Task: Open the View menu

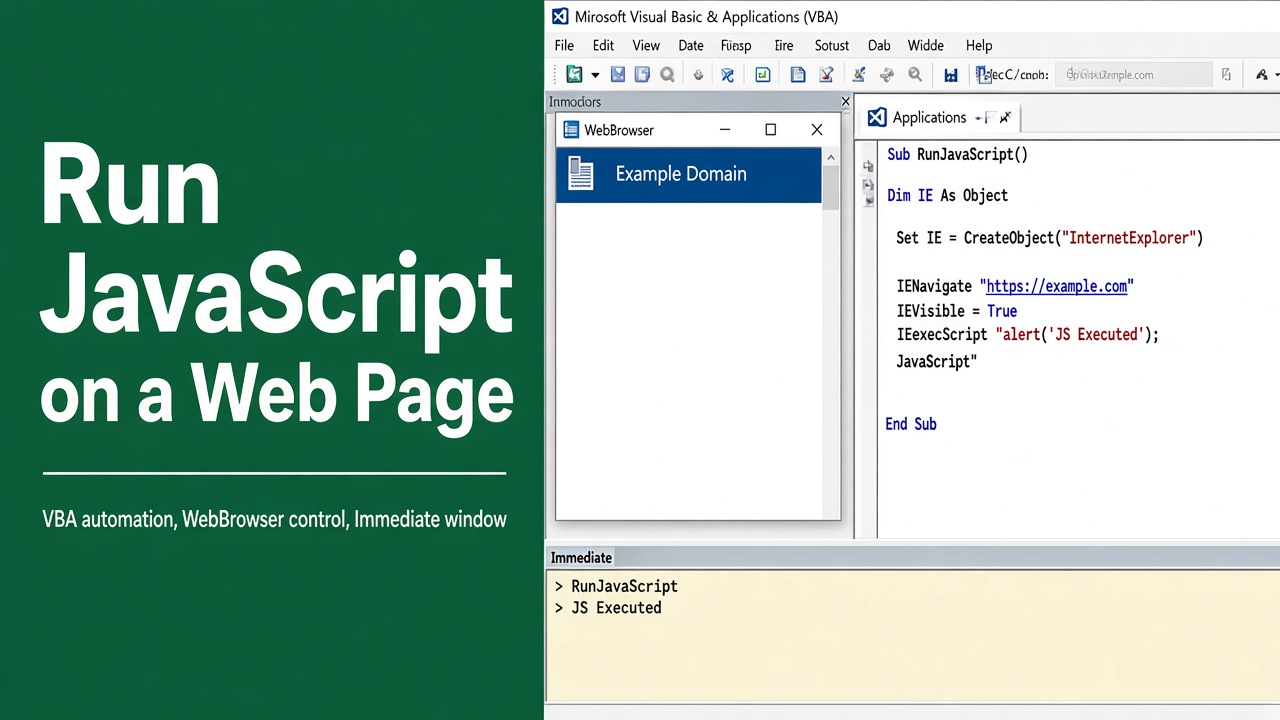Action: 646,45
